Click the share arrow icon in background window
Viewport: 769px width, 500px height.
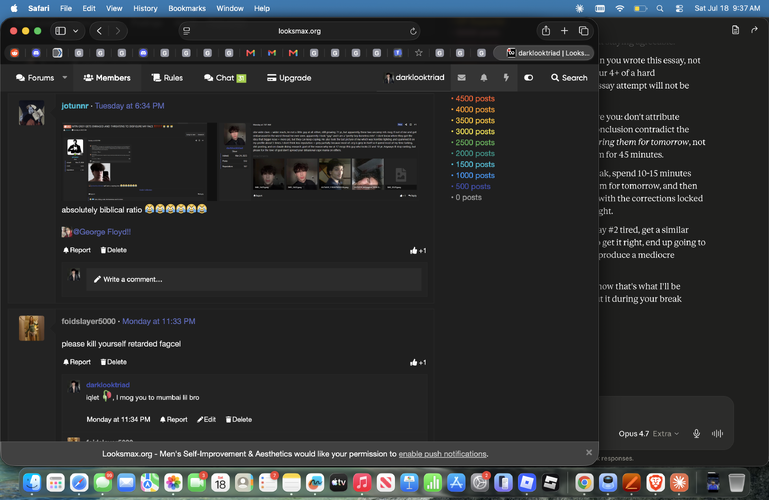[x=754, y=30]
